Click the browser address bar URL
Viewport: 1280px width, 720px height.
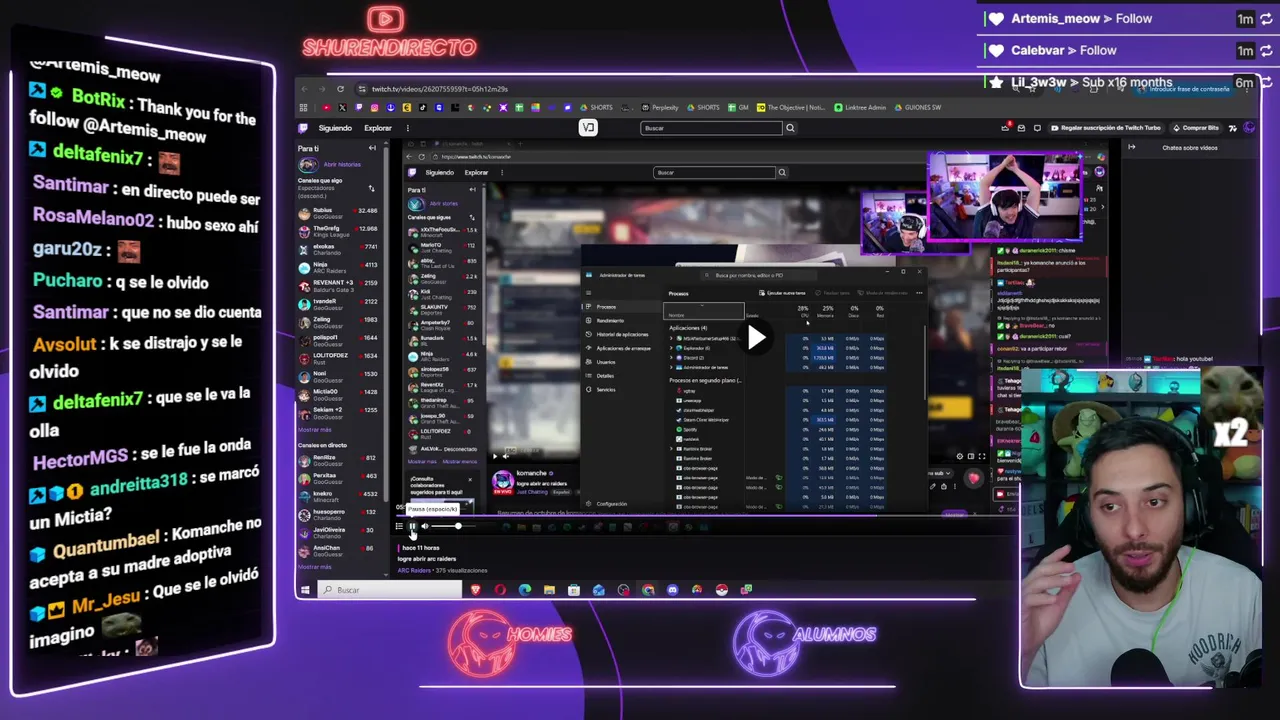(440, 89)
